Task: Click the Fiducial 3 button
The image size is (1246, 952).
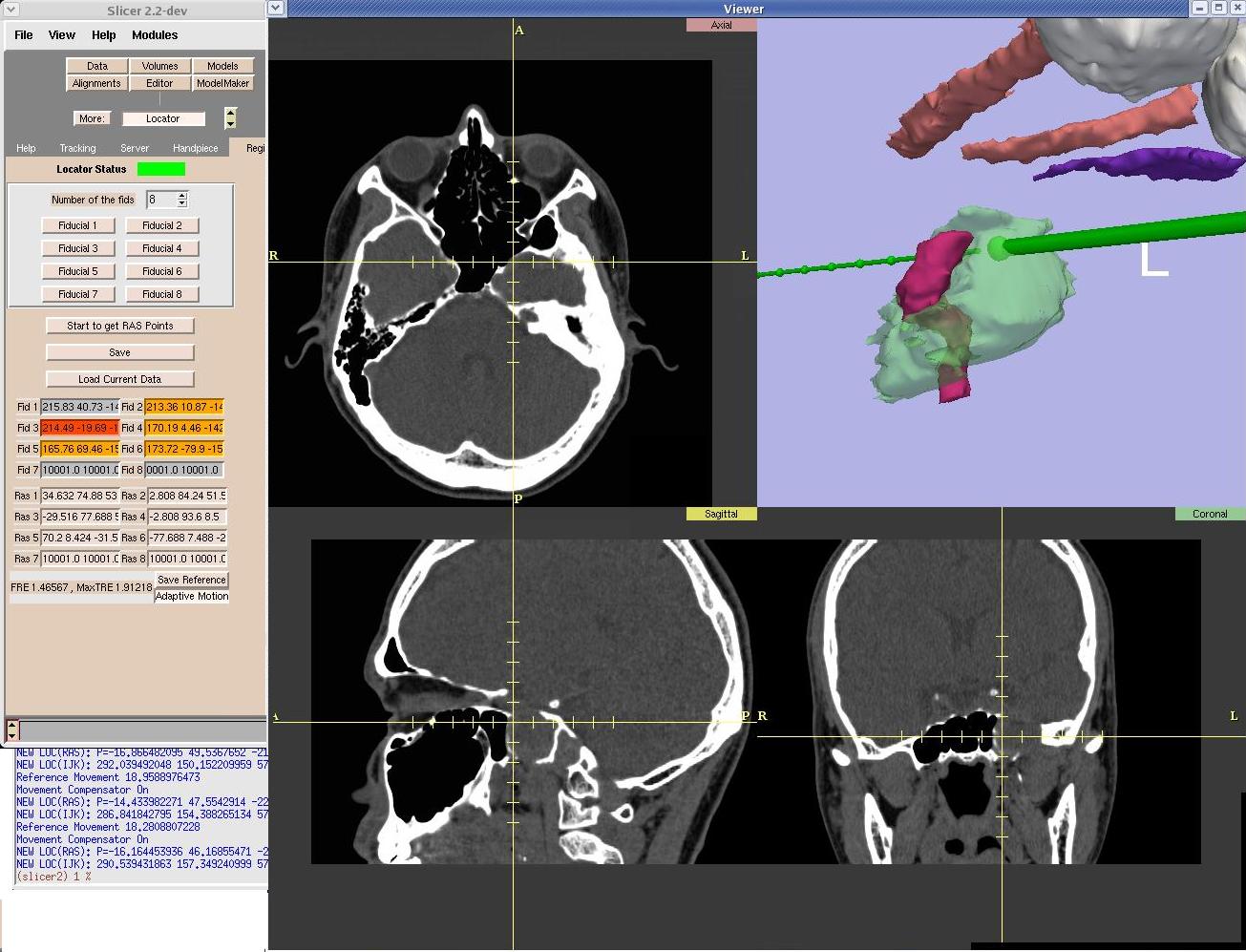Action: (78, 248)
